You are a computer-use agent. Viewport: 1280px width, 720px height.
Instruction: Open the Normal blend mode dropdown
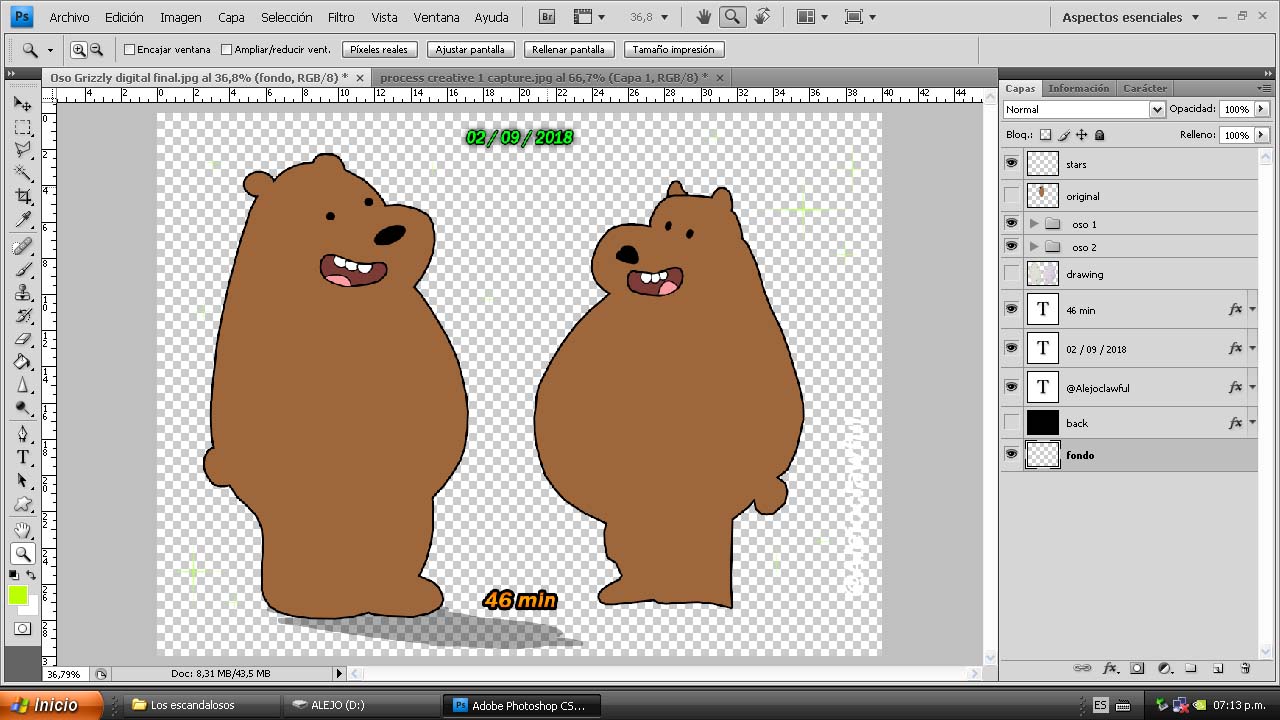point(1085,109)
